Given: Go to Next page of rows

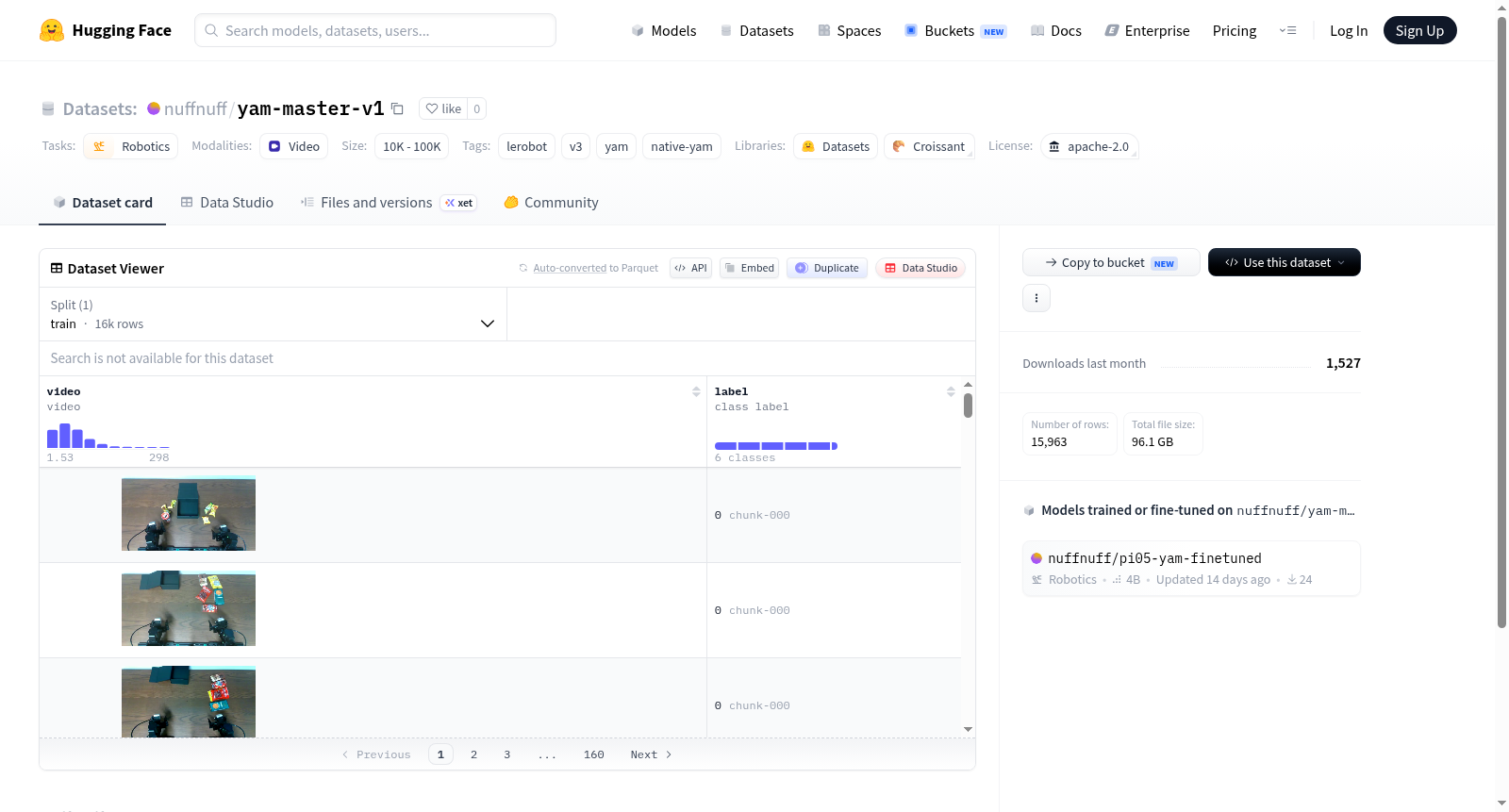Looking at the screenshot, I should pyautogui.click(x=651, y=754).
